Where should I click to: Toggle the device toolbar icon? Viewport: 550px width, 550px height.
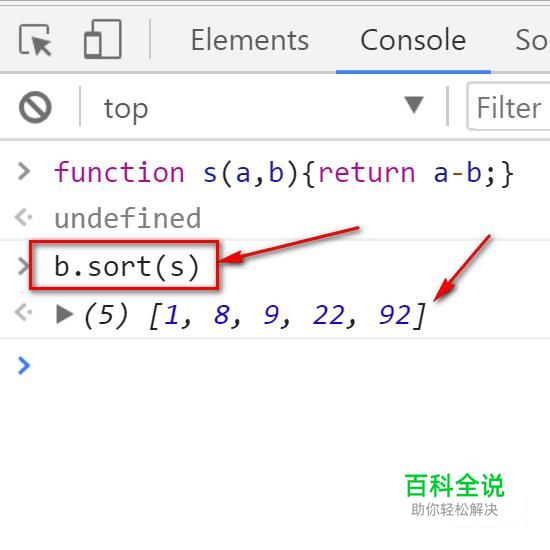pos(103,39)
